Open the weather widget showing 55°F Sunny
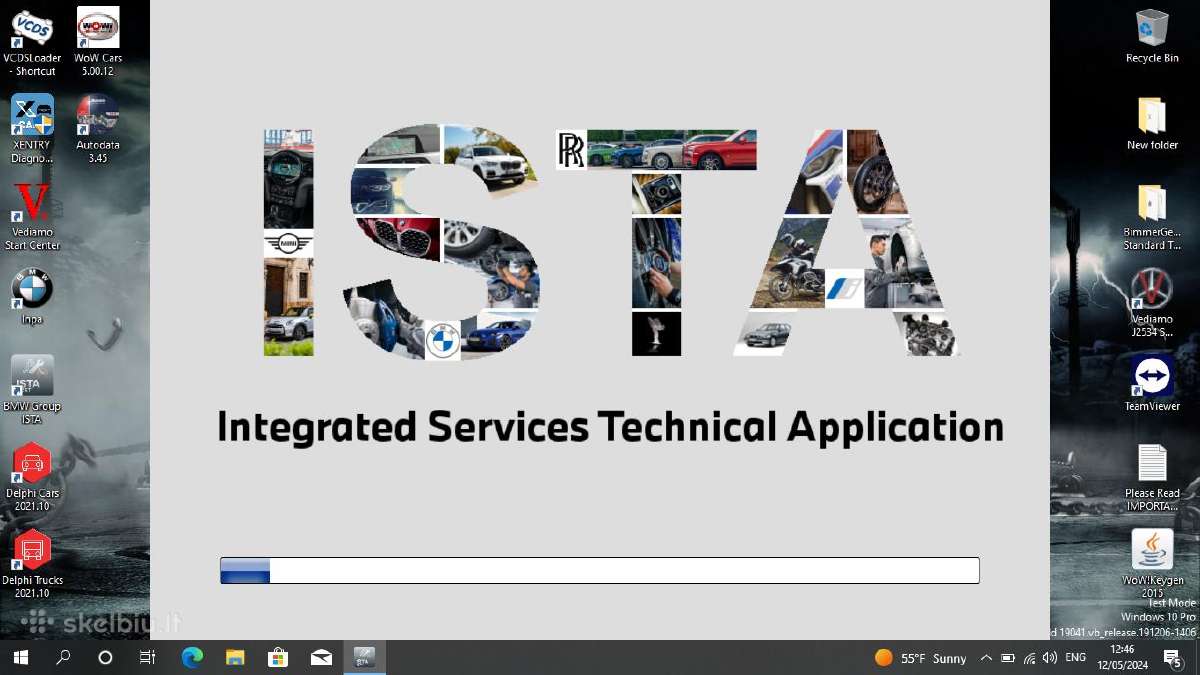The width and height of the screenshot is (1200, 675). pos(921,658)
